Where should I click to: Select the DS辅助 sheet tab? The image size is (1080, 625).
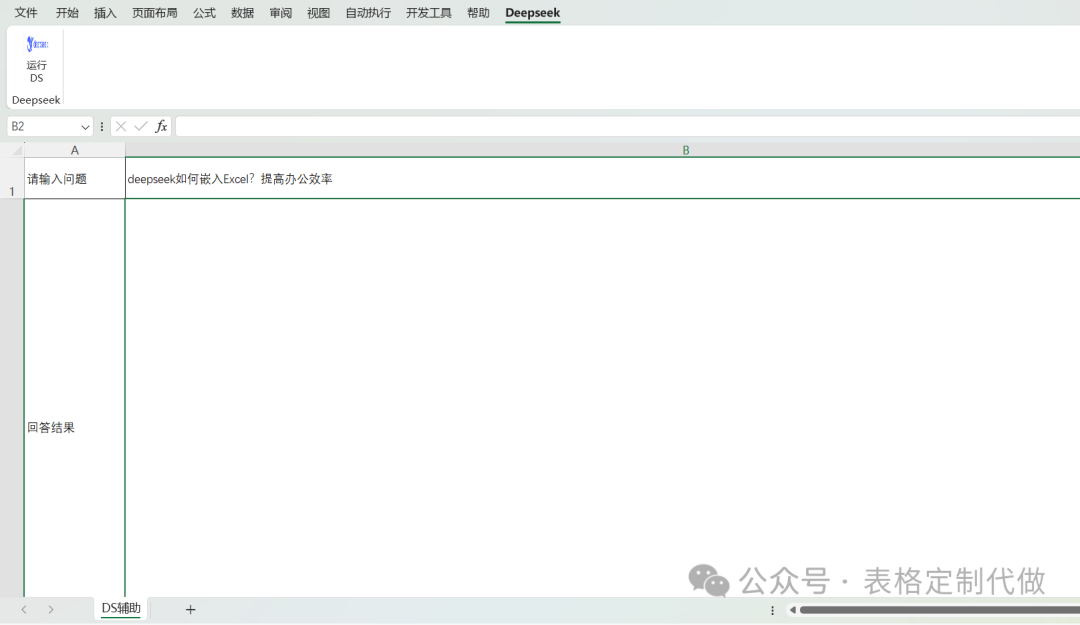121,608
